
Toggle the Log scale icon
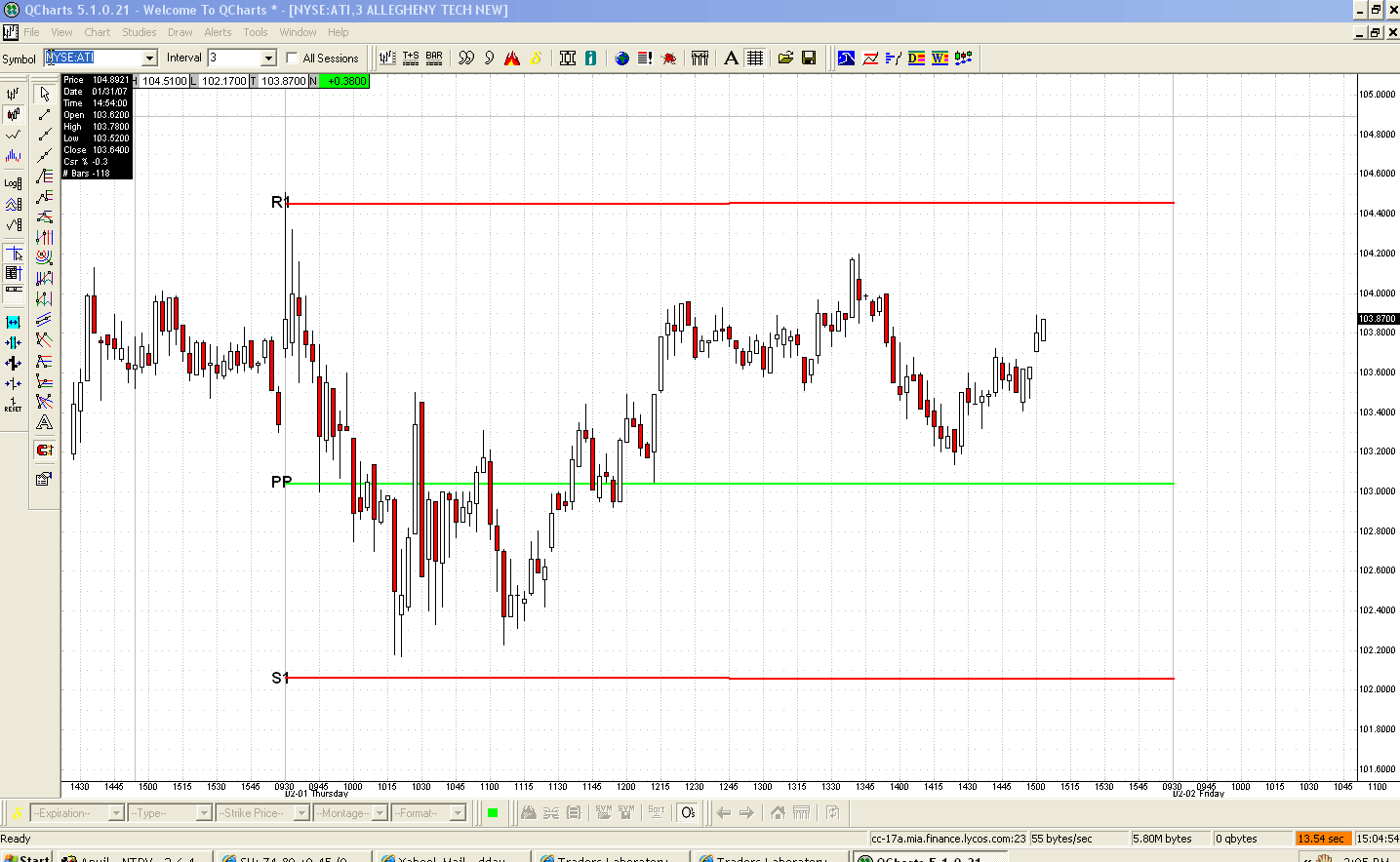13,182
